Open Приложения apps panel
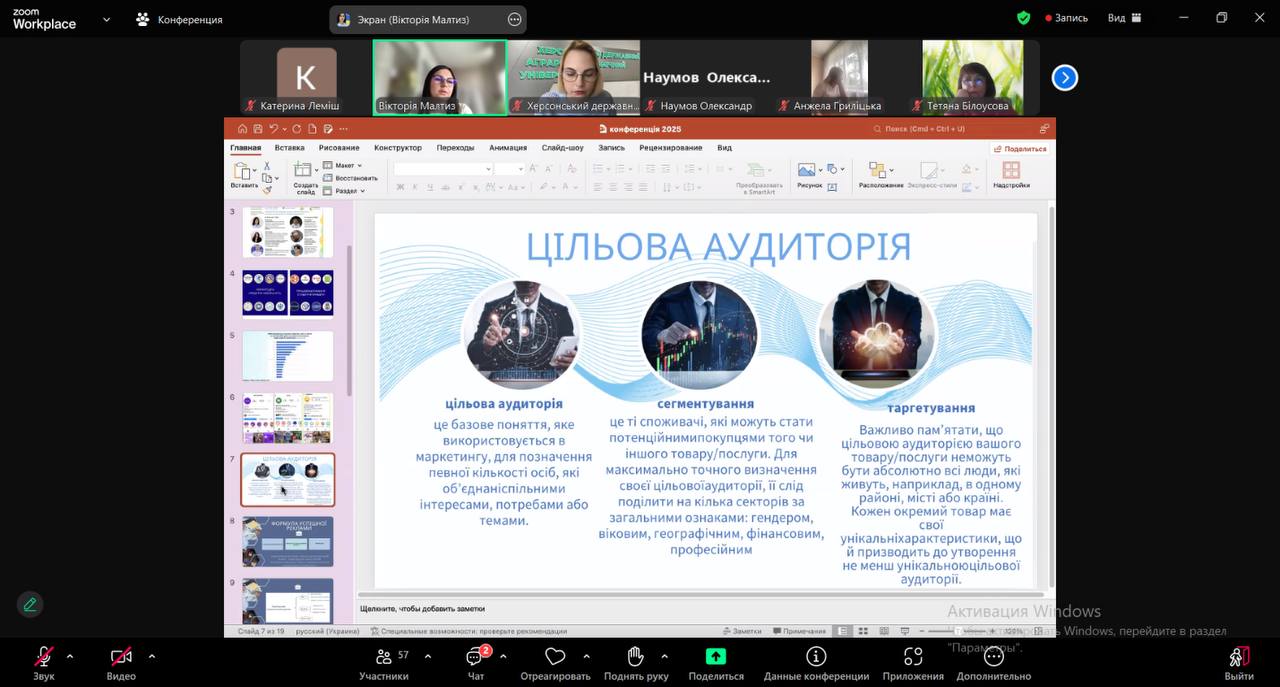Image resolution: width=1280 pixels, height=687 pixels. [913, 662]
